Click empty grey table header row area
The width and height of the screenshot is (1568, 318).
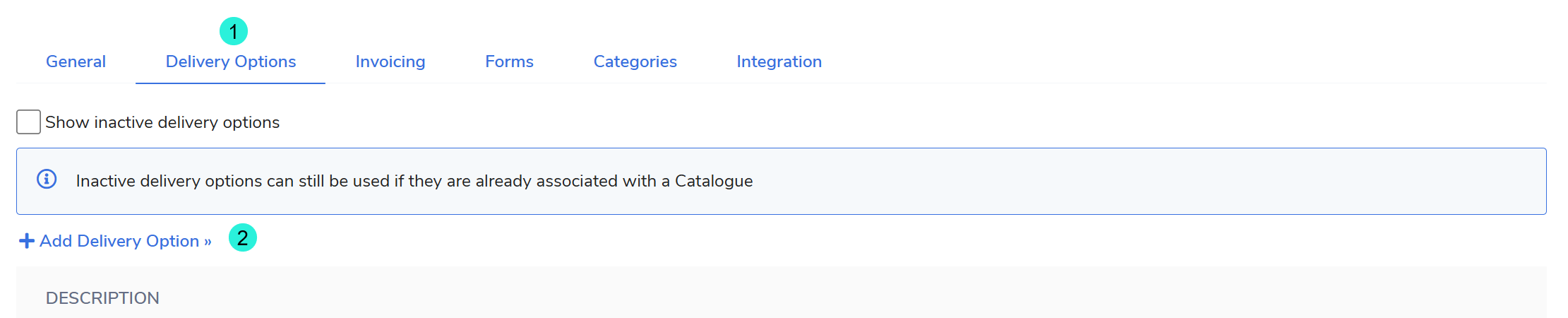click(847, 293)
